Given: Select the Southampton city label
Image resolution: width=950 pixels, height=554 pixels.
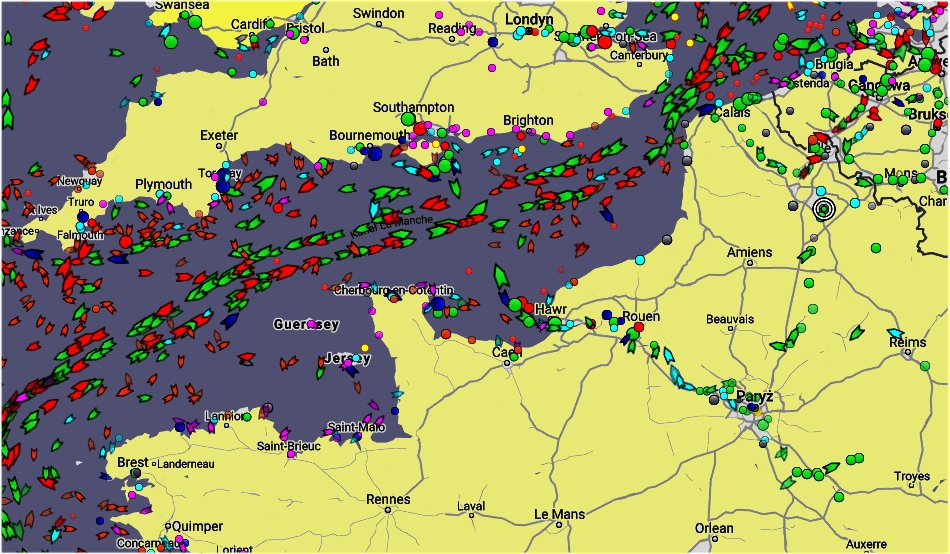Looking at the screenshot, I should (413, 107).
